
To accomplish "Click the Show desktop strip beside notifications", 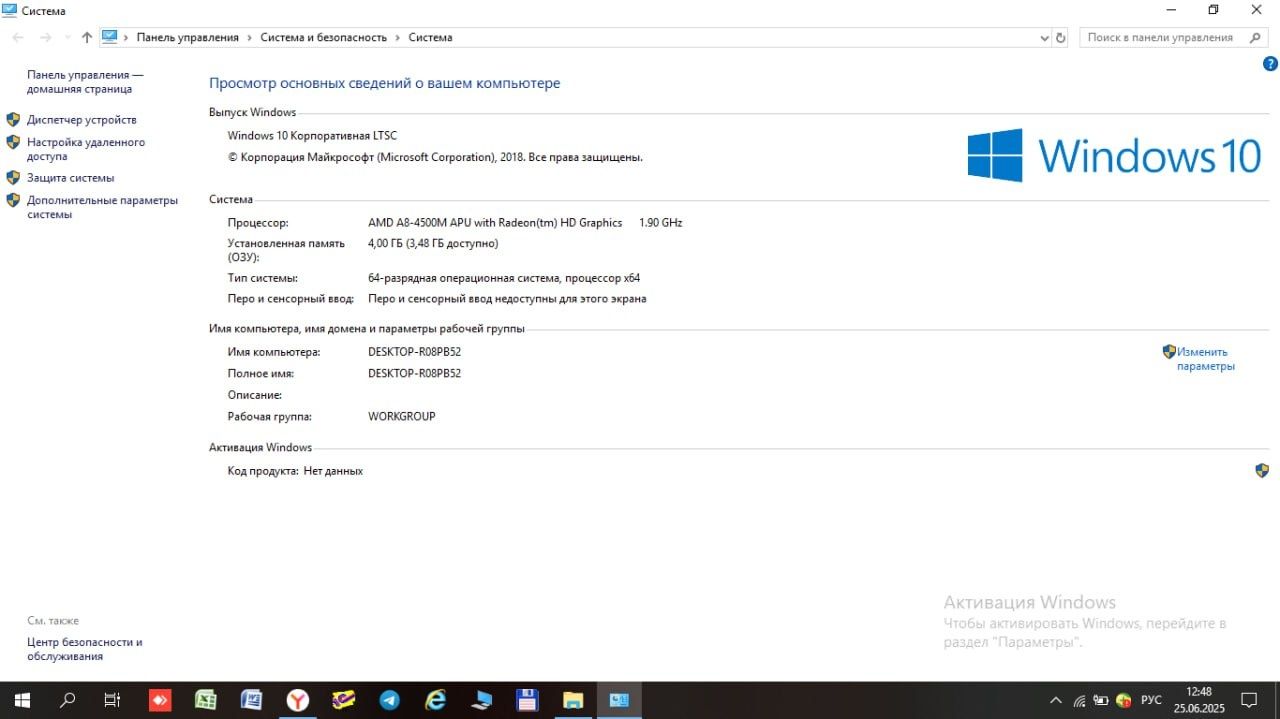I will [1277, 700].
